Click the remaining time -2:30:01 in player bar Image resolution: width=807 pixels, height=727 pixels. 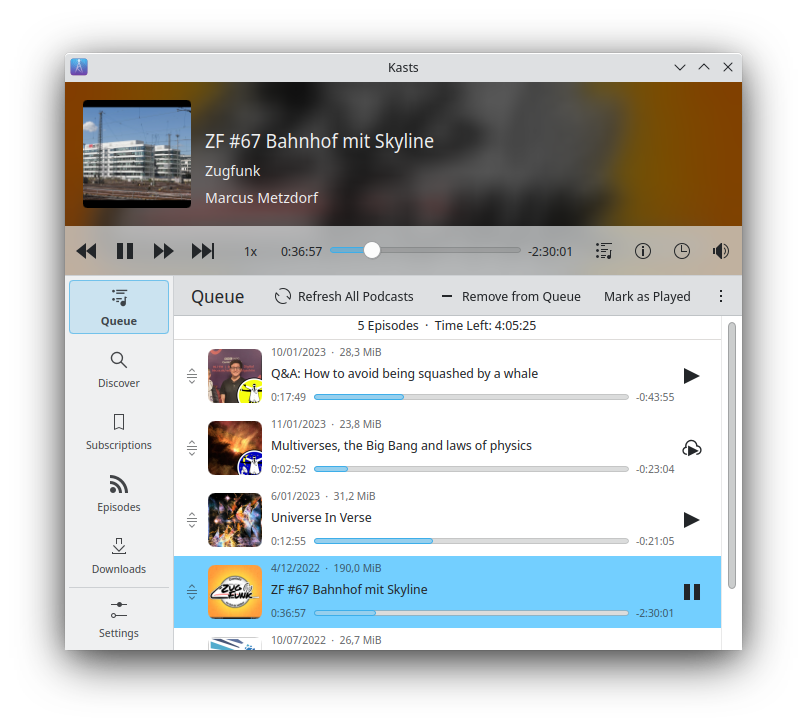tap(550, 252)
